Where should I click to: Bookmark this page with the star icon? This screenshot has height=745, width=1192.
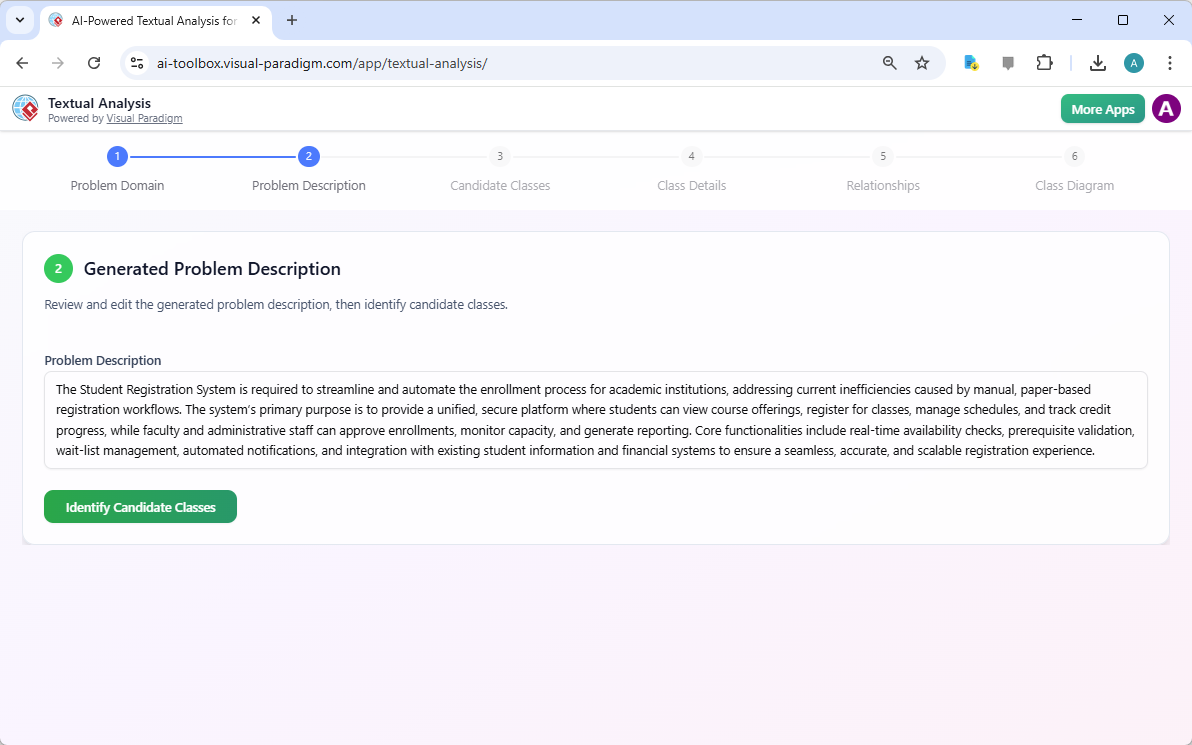921,62
